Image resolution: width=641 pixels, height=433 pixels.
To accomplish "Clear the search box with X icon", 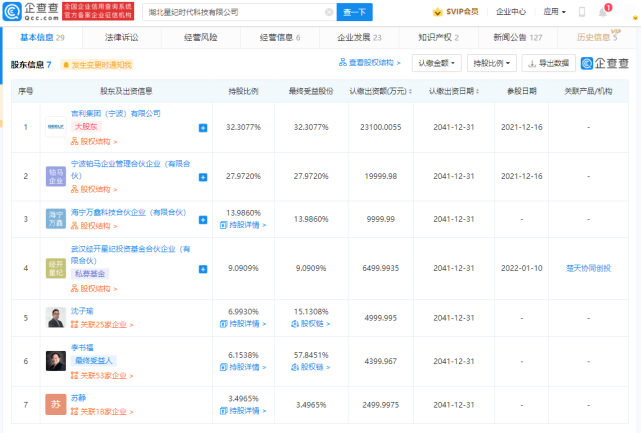I will coord(329,12).
